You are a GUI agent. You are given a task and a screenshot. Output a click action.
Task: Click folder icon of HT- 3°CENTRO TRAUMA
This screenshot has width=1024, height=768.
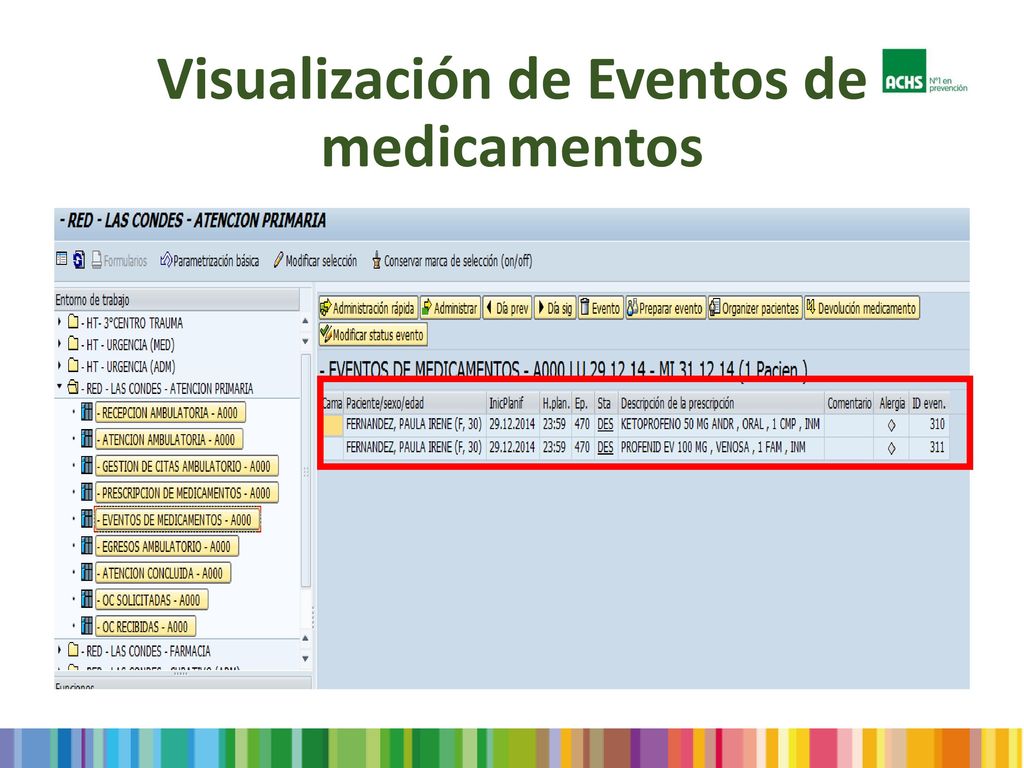pos(73,322)
